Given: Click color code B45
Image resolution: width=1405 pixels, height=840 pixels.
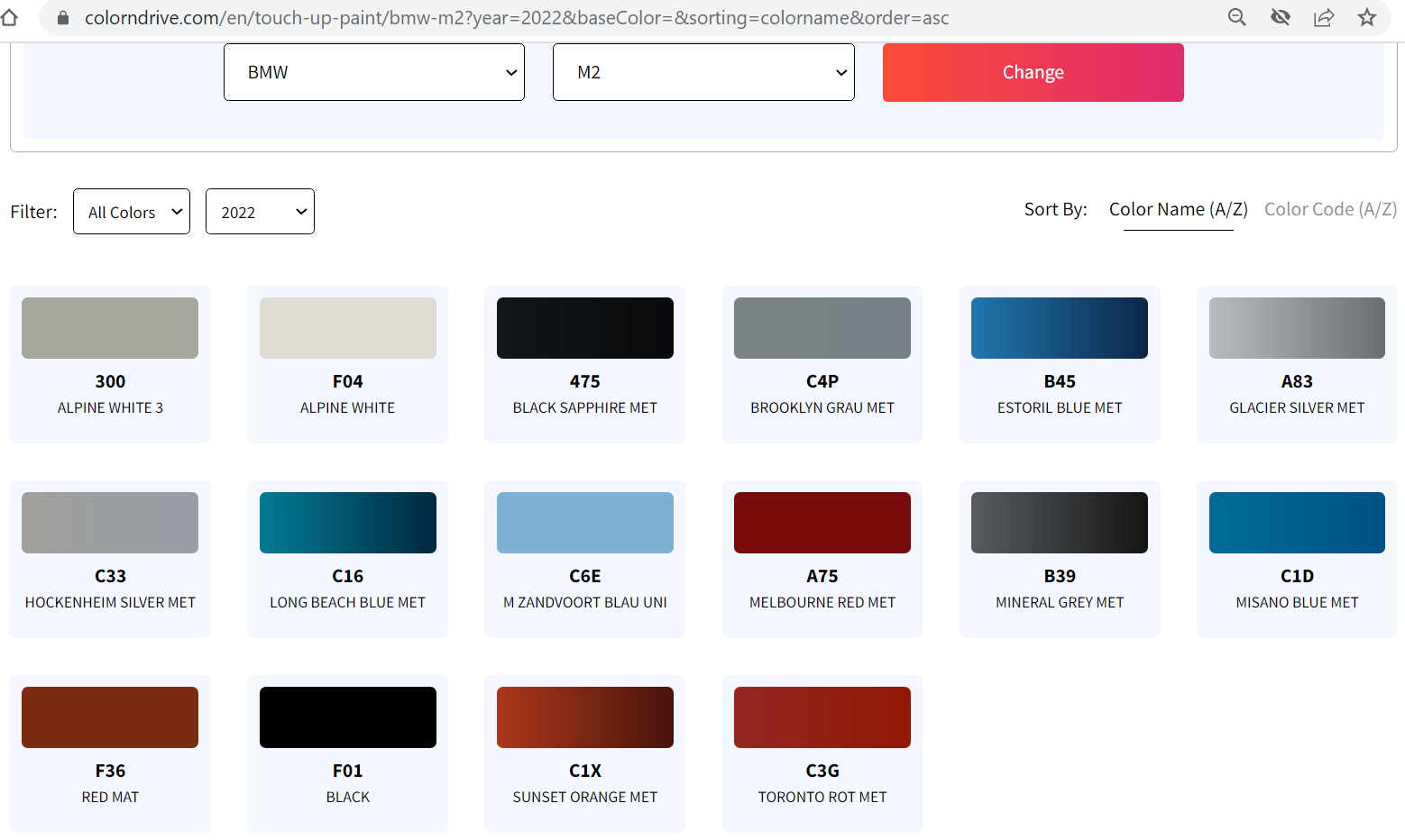Looking at the screenshot, I should (1060, 381).
